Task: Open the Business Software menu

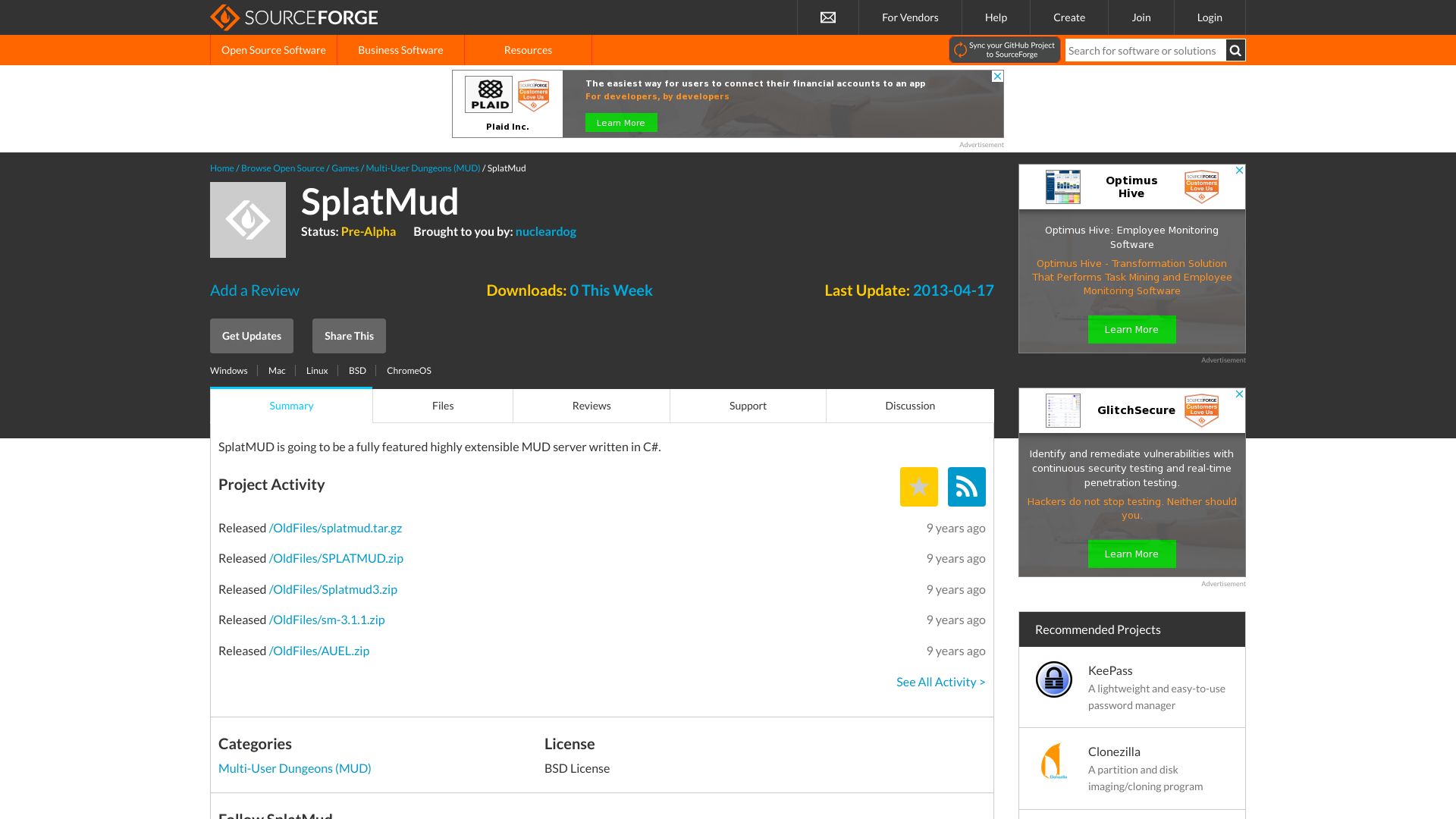Action: click(x=400, y=50)
